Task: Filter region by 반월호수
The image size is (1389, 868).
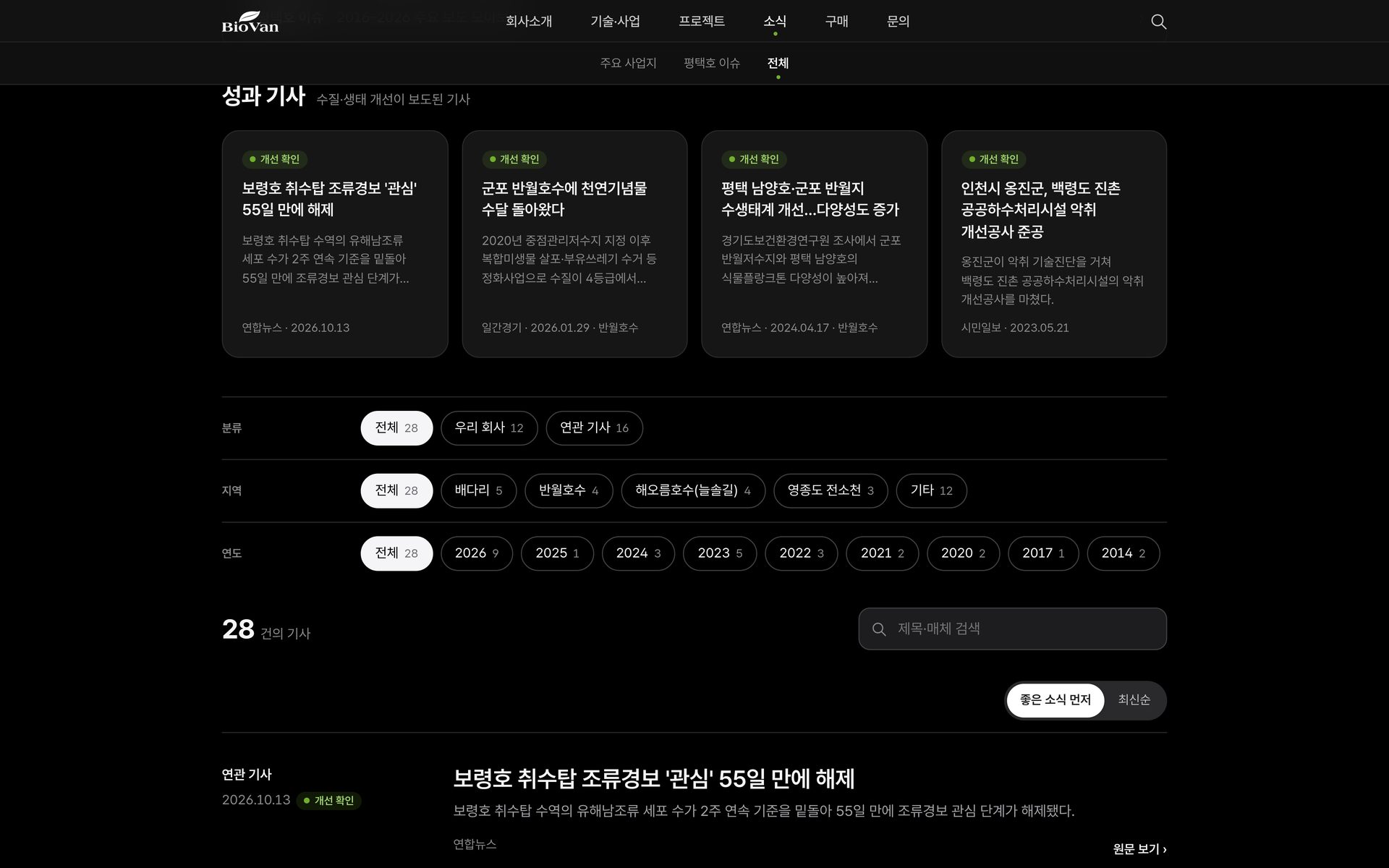Action: point(569,490)
